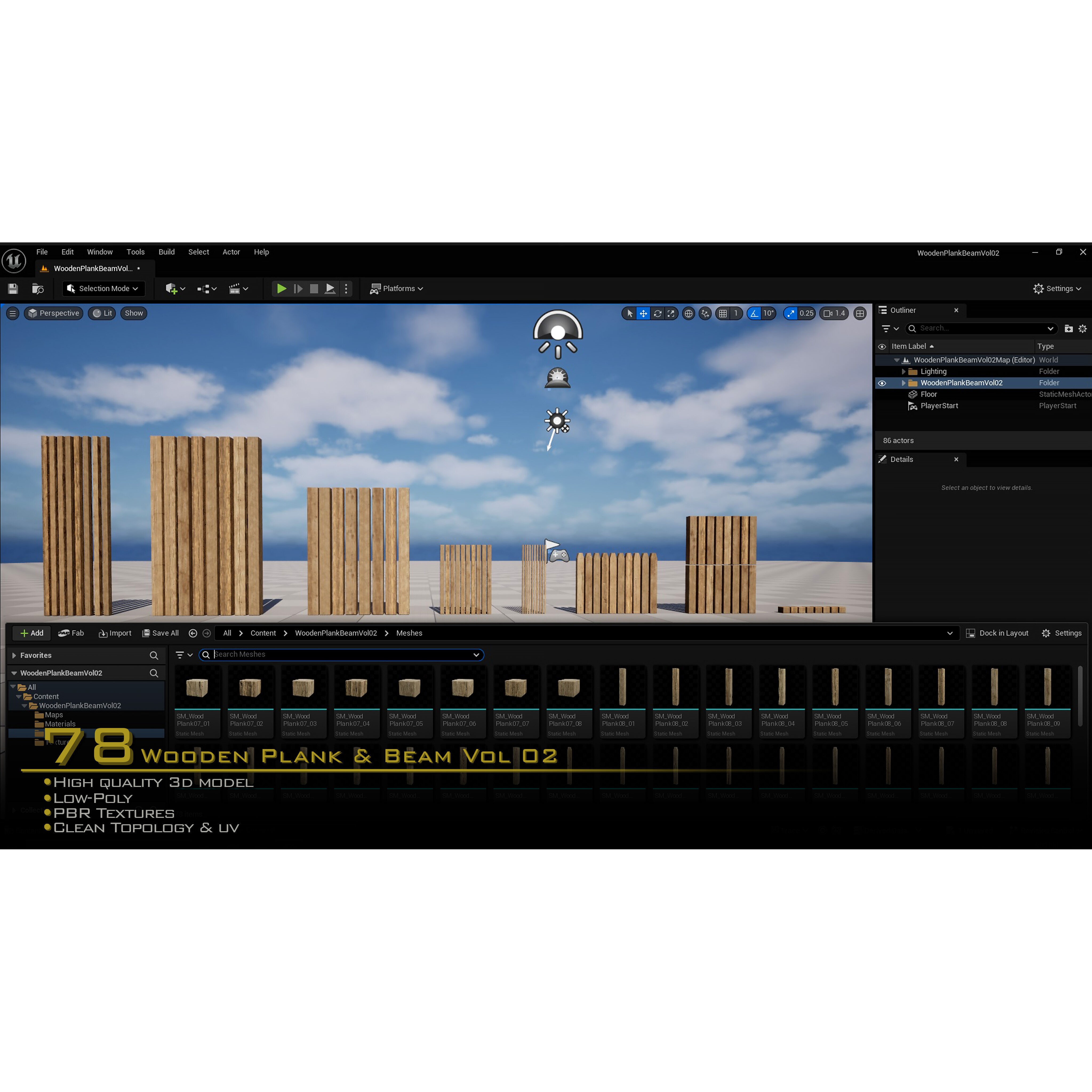Open the Platforms dropdown

[396, 289]
